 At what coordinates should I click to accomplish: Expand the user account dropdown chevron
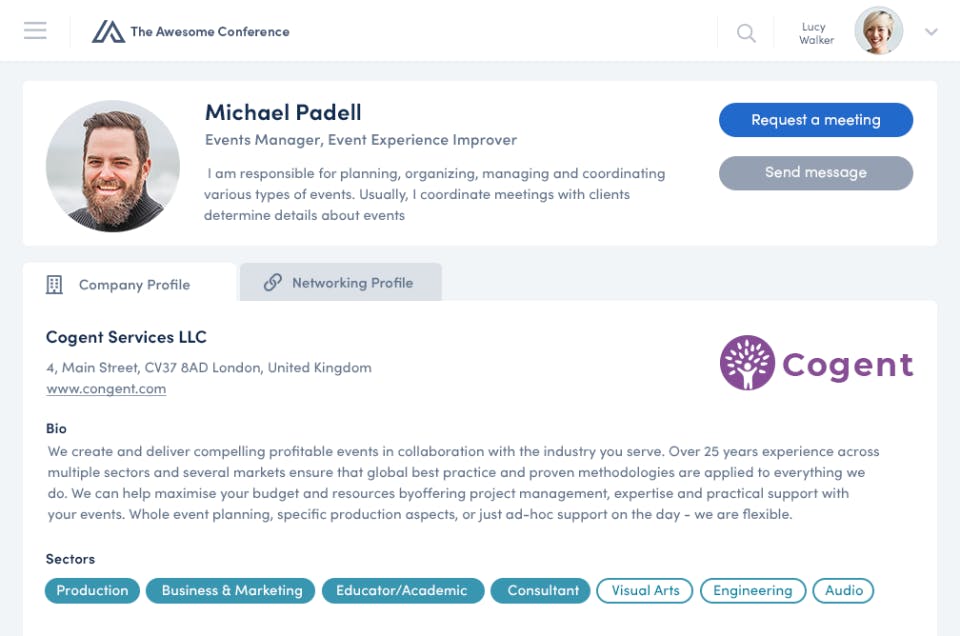pos(931,32)
